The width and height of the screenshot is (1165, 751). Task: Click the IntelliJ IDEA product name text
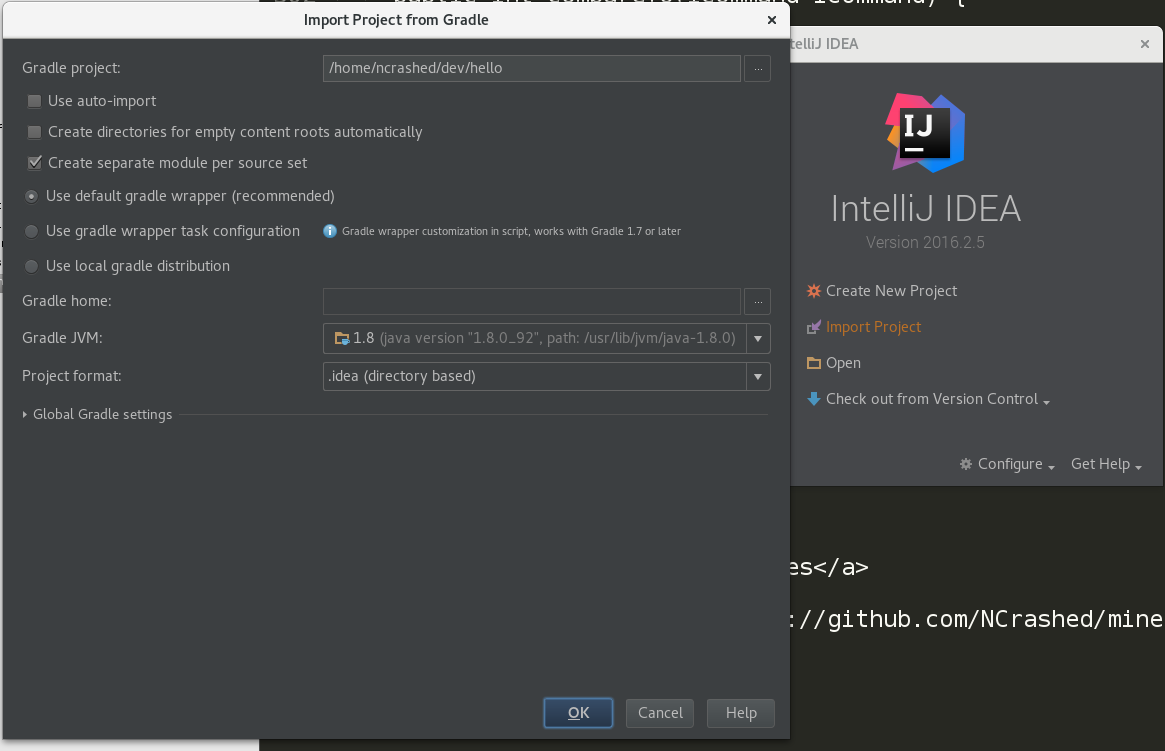[x=926, y=209]
